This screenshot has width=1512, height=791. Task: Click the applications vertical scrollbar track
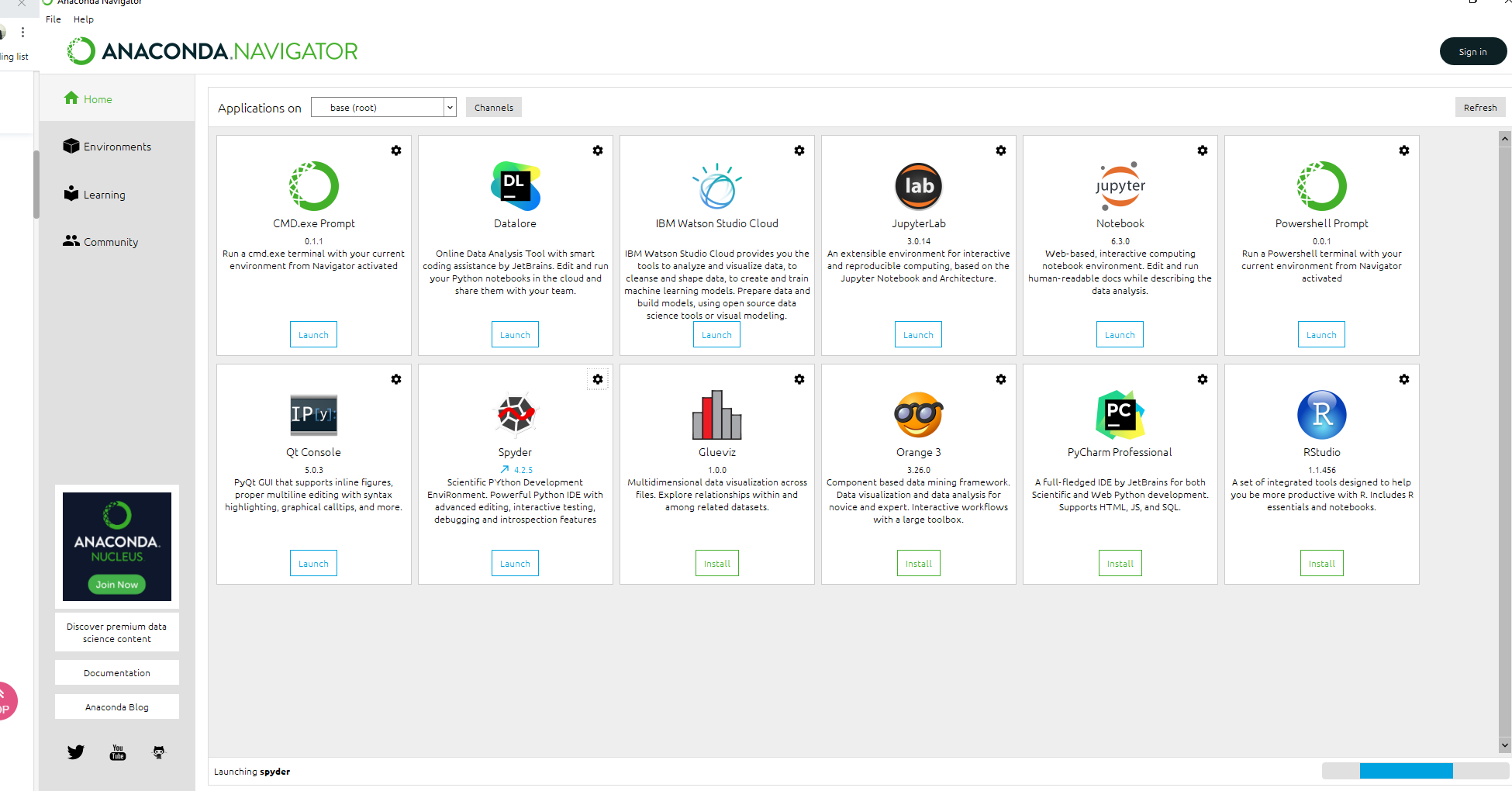tap(1505, 442)
